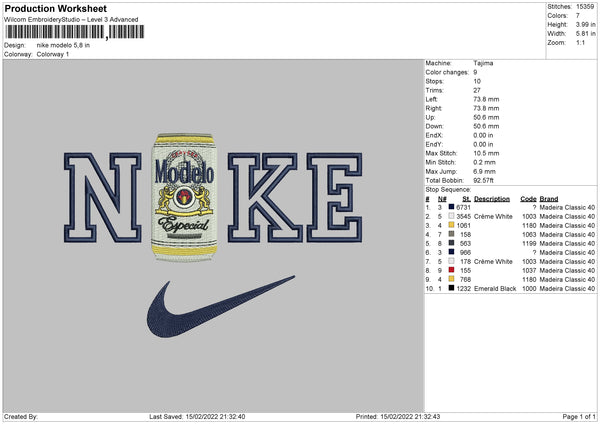Click the Description column header

pyautogui.click(x=492, y=199)
